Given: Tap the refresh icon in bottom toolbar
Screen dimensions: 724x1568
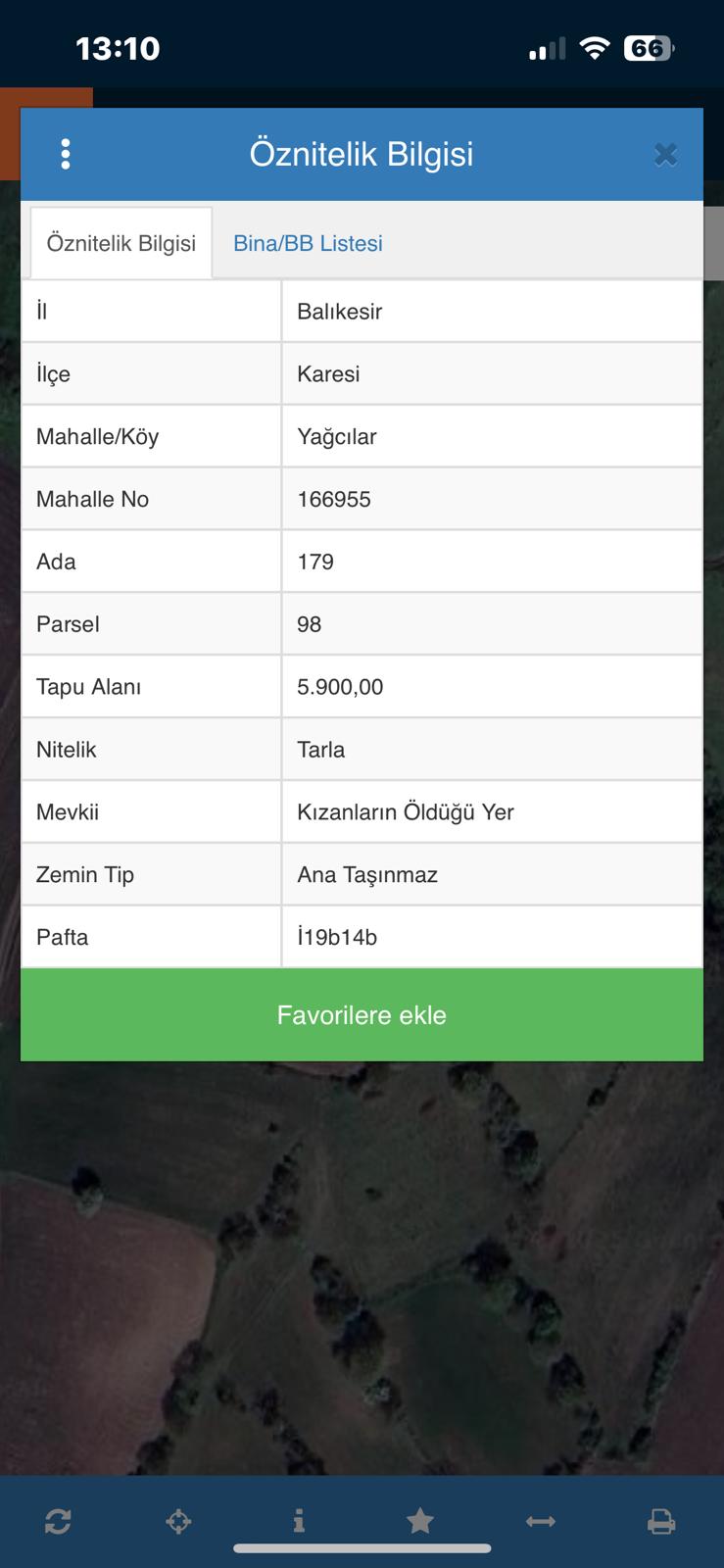Looking at the screenshot, I should coord(58,1521).
